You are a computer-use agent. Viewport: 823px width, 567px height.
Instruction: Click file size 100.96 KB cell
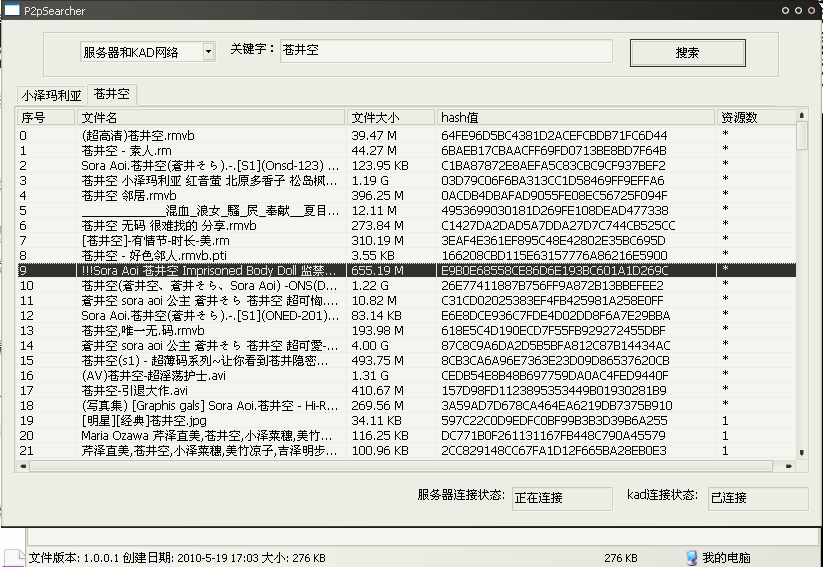tap(379, 450)
